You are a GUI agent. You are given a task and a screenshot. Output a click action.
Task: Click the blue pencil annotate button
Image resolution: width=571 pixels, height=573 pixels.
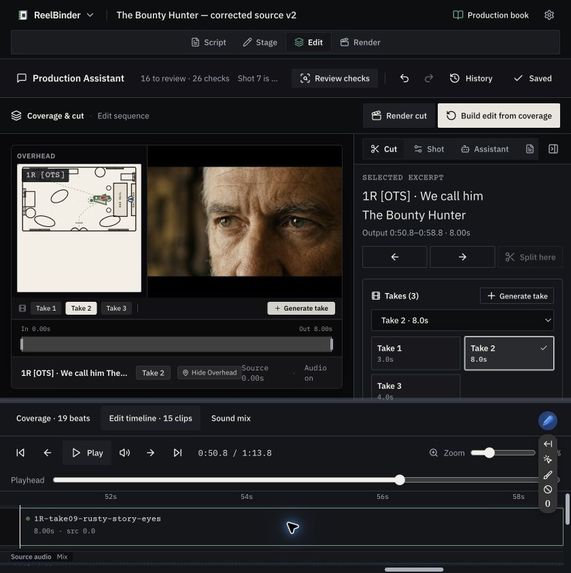[547, 421]
